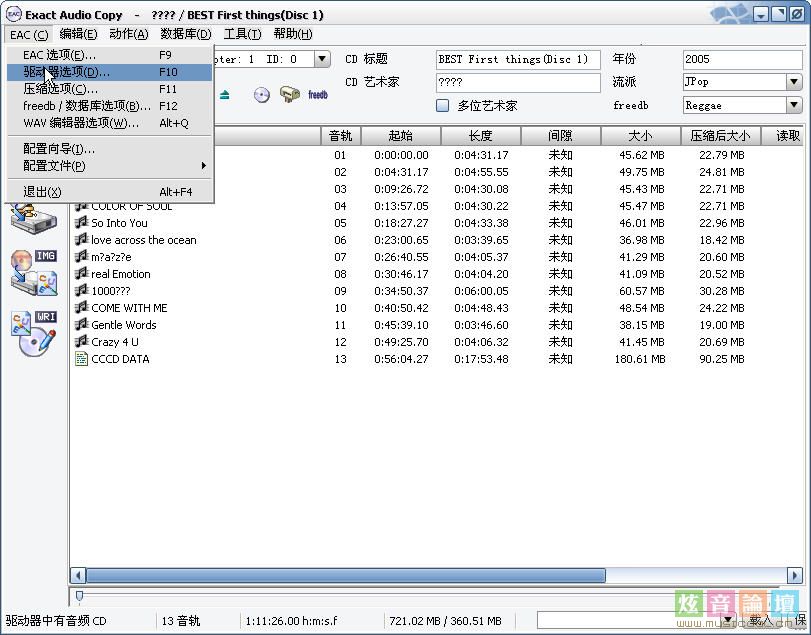Click the WRI write CD sidebar icon
Viewport: 811px width, 635px height.
pos(34,333)
